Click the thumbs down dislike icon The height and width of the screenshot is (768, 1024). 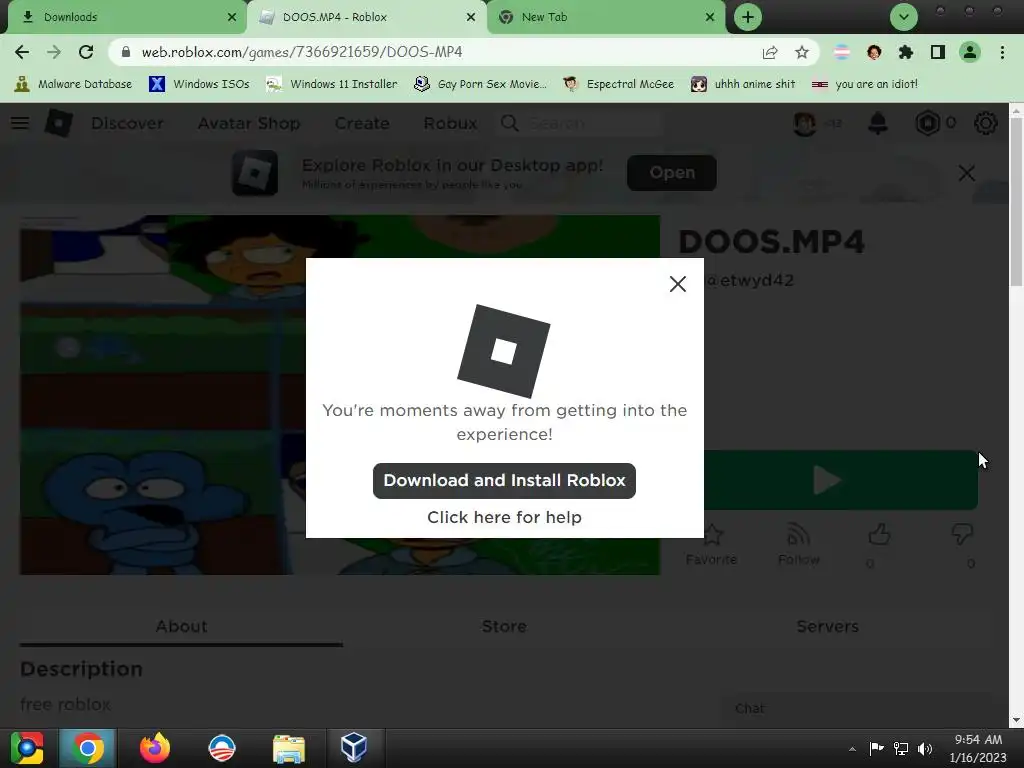point(963,534)
